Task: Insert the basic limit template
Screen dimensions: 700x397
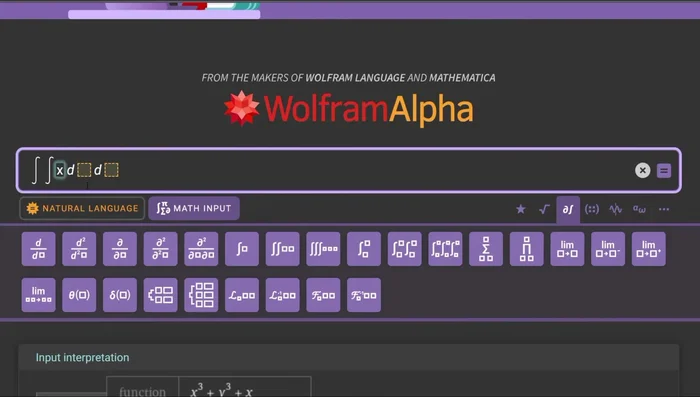Action: click(567, 249)
